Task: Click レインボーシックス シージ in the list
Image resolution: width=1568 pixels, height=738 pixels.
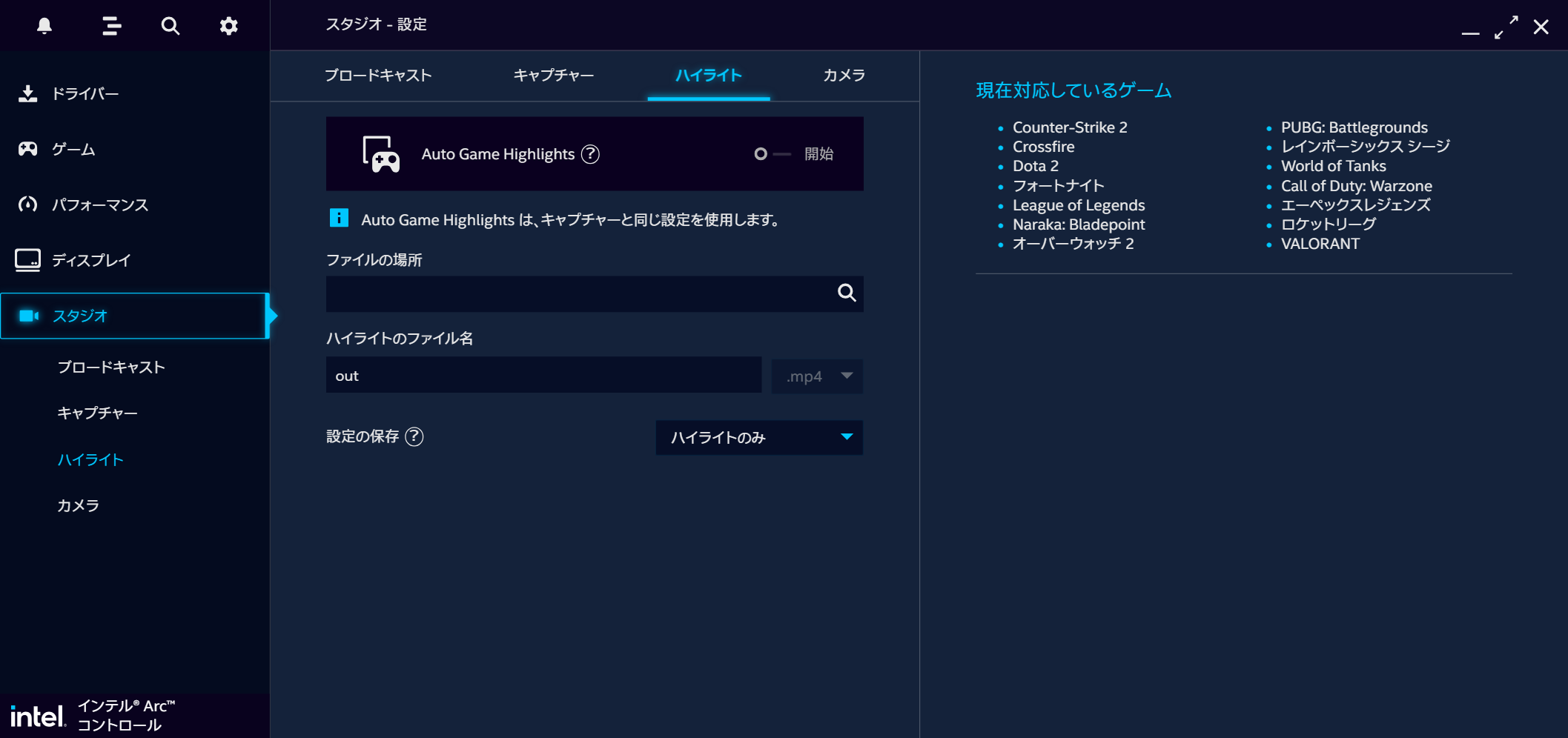Action: click(1365, 147)
